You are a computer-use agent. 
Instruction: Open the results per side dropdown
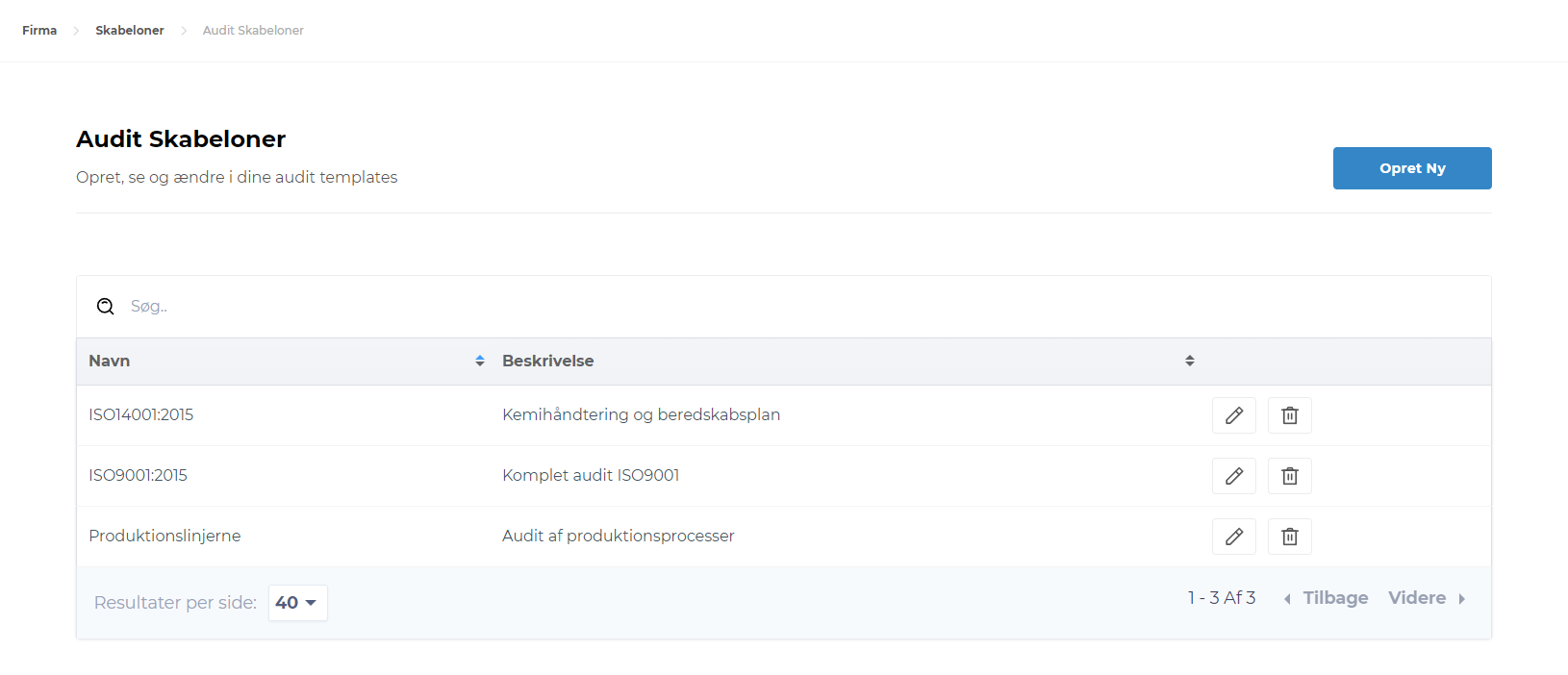(x=297, y=603)
